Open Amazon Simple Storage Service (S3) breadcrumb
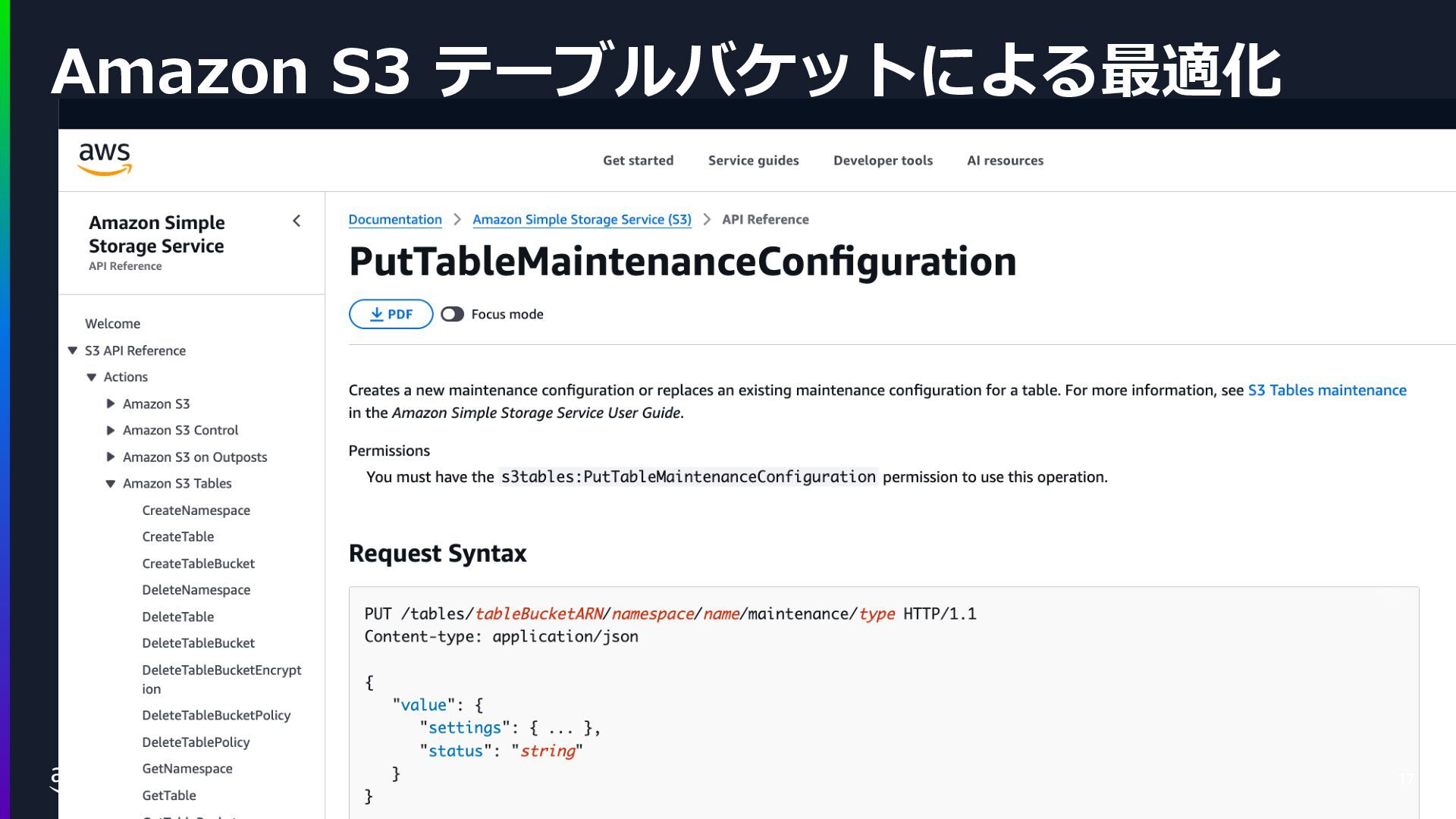 tap(582, 219)
